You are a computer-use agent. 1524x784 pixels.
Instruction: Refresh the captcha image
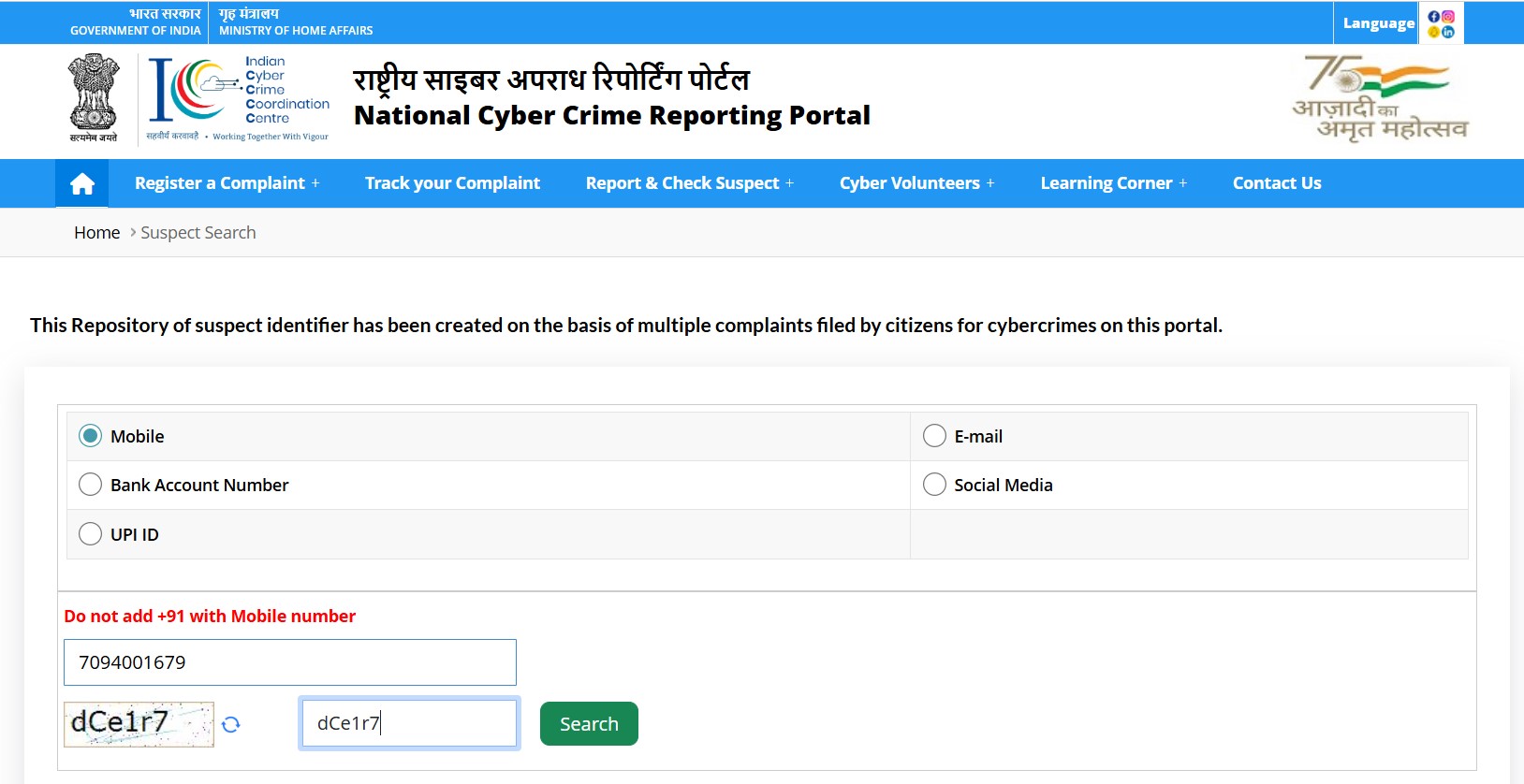[x=231, y=724]
